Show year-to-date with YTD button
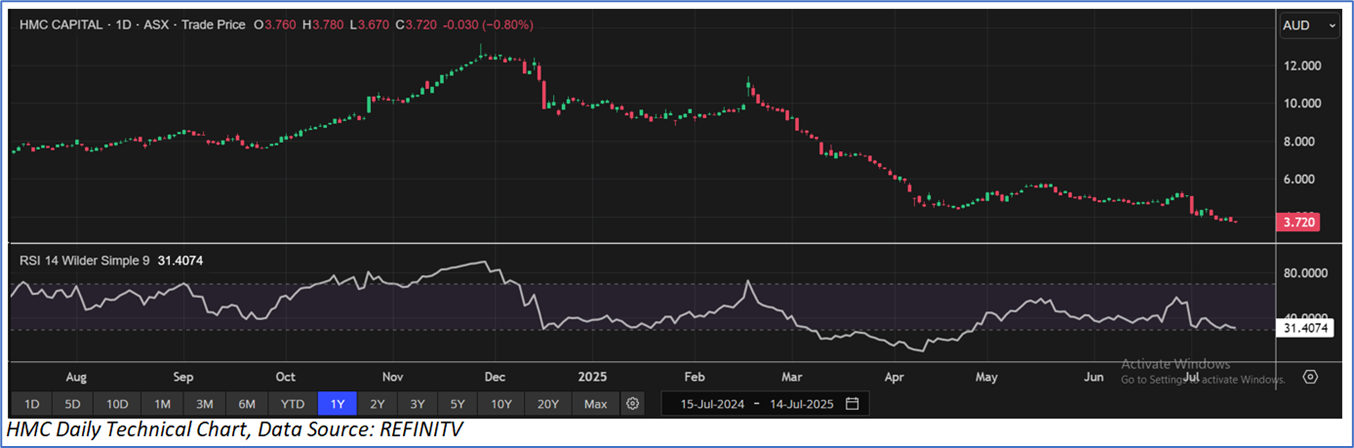This screenshot has width=1354, height=448. tap(292, 404)
